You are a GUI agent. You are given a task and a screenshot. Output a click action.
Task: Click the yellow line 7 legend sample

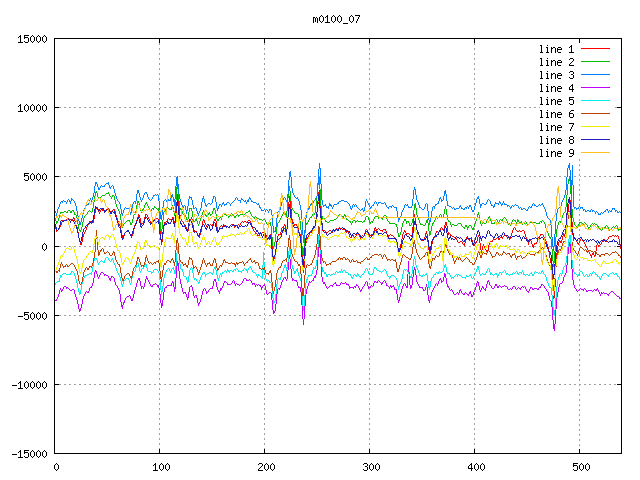pos(596,127)
